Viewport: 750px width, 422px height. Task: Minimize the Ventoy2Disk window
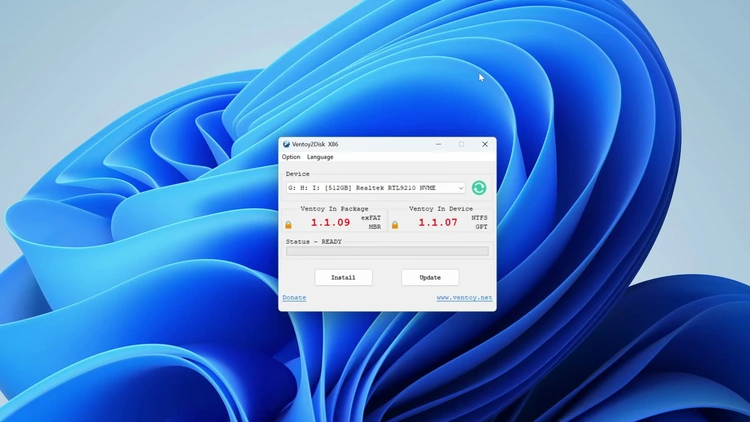tap(438, 144)
